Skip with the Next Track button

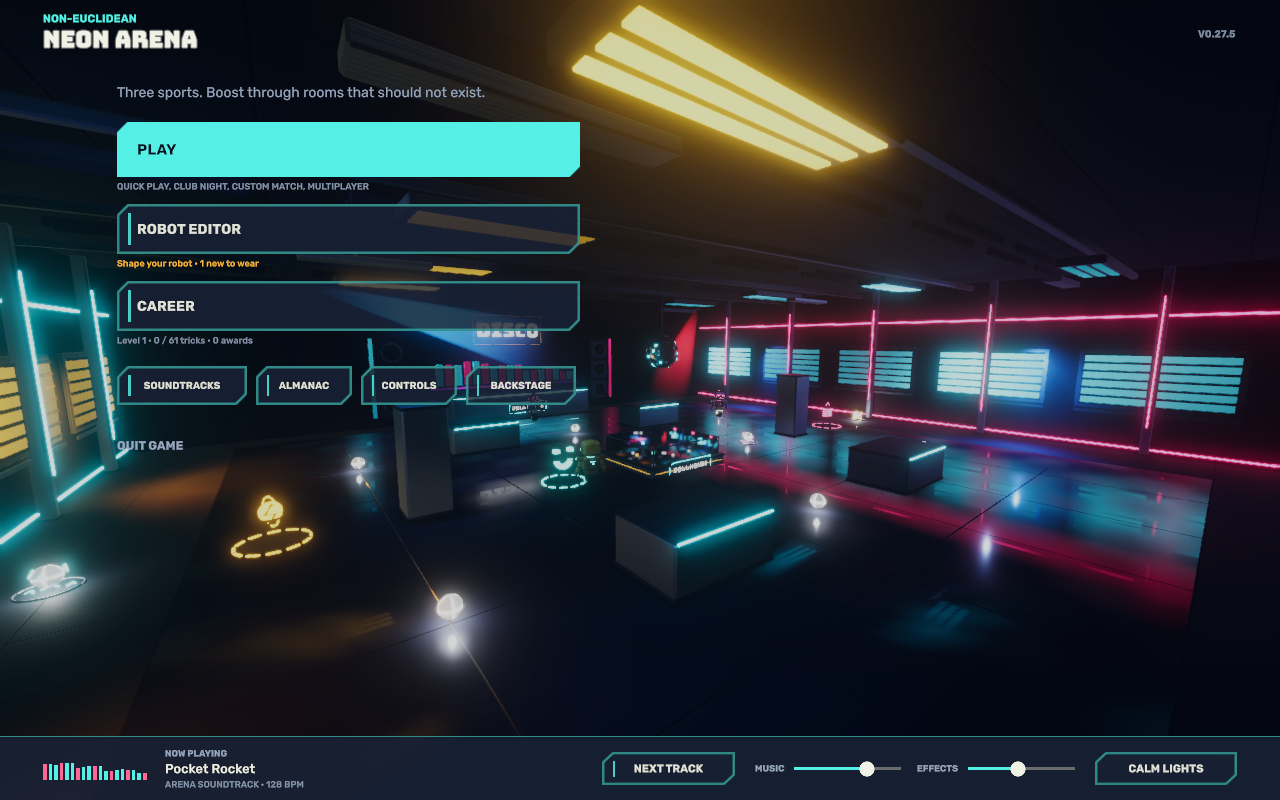coord(668,768)
